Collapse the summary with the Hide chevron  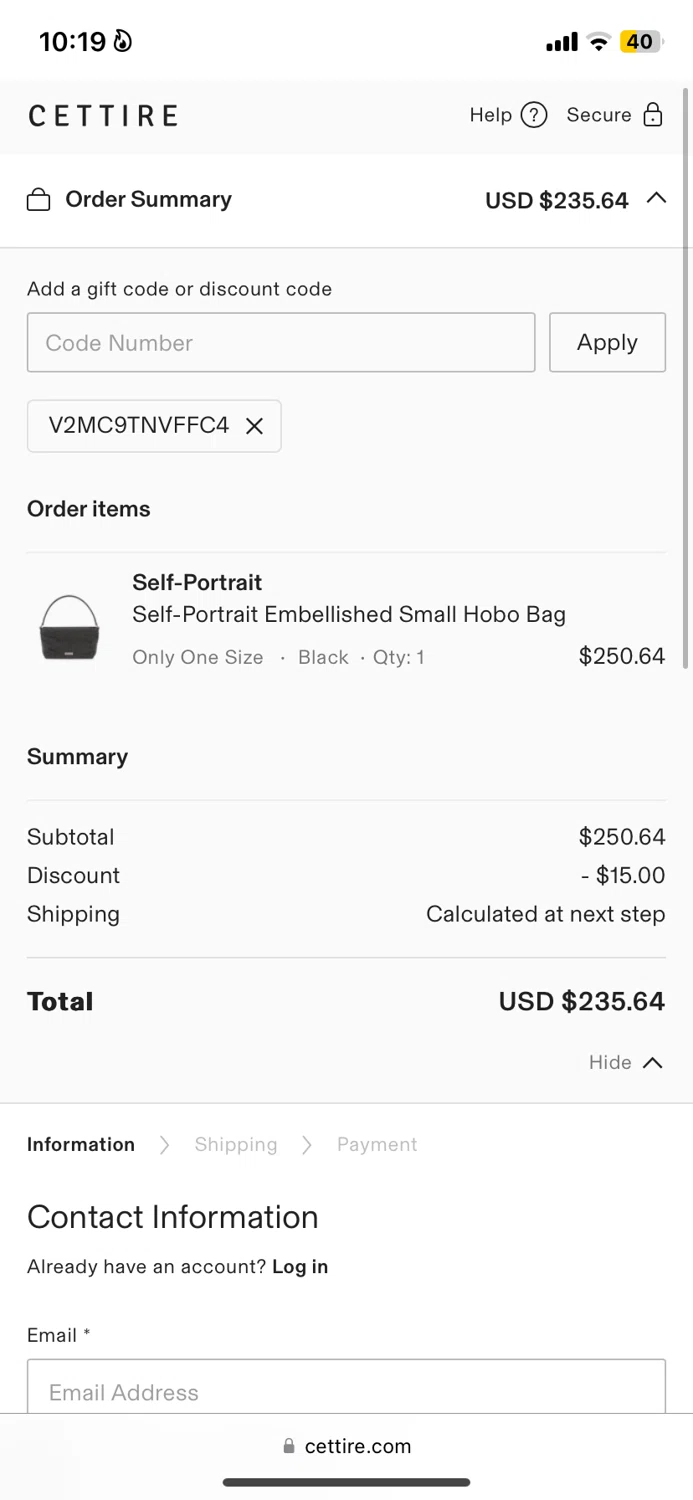click(652, 1062)
